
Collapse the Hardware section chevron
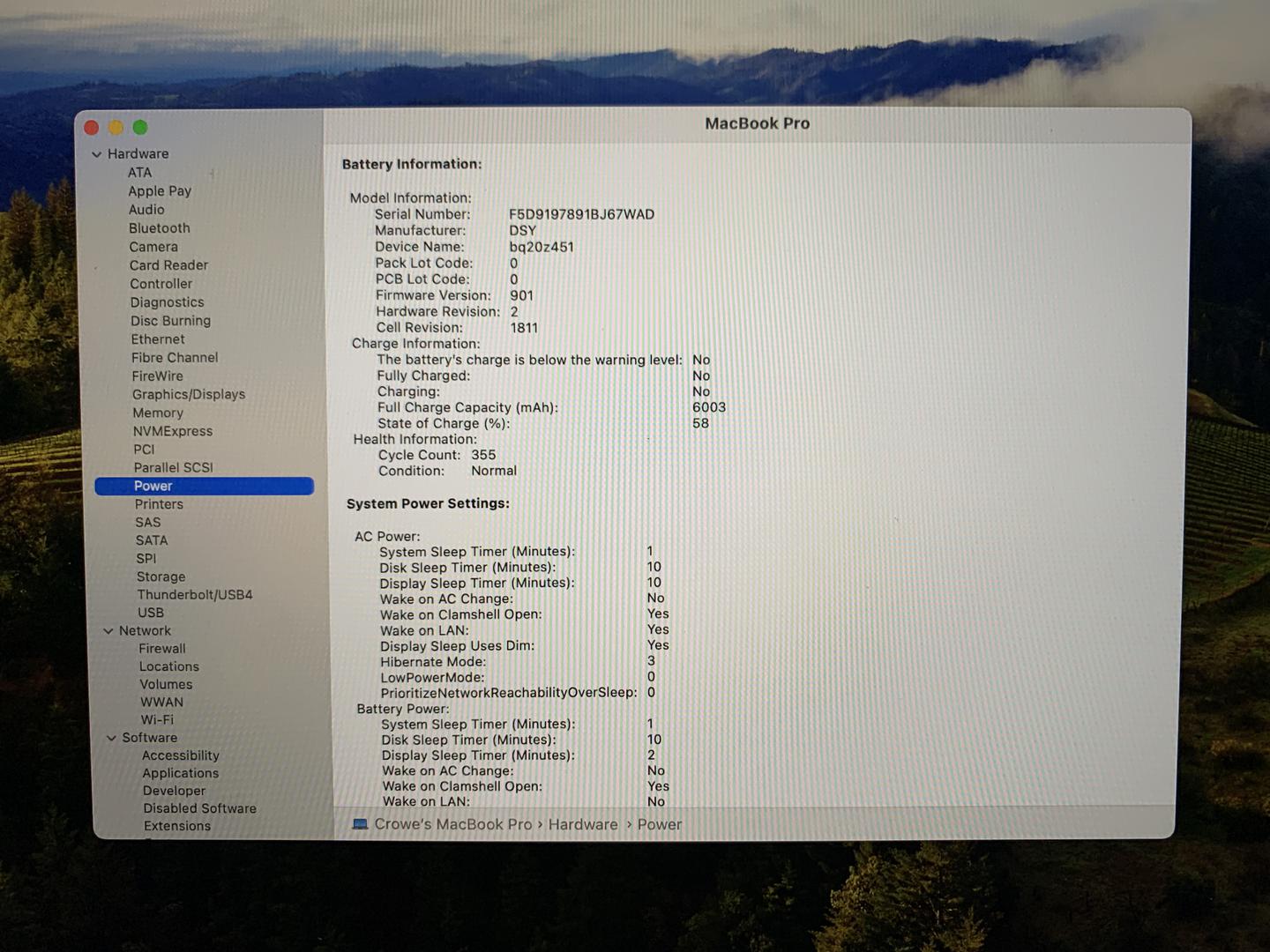[x=96, y=154]
